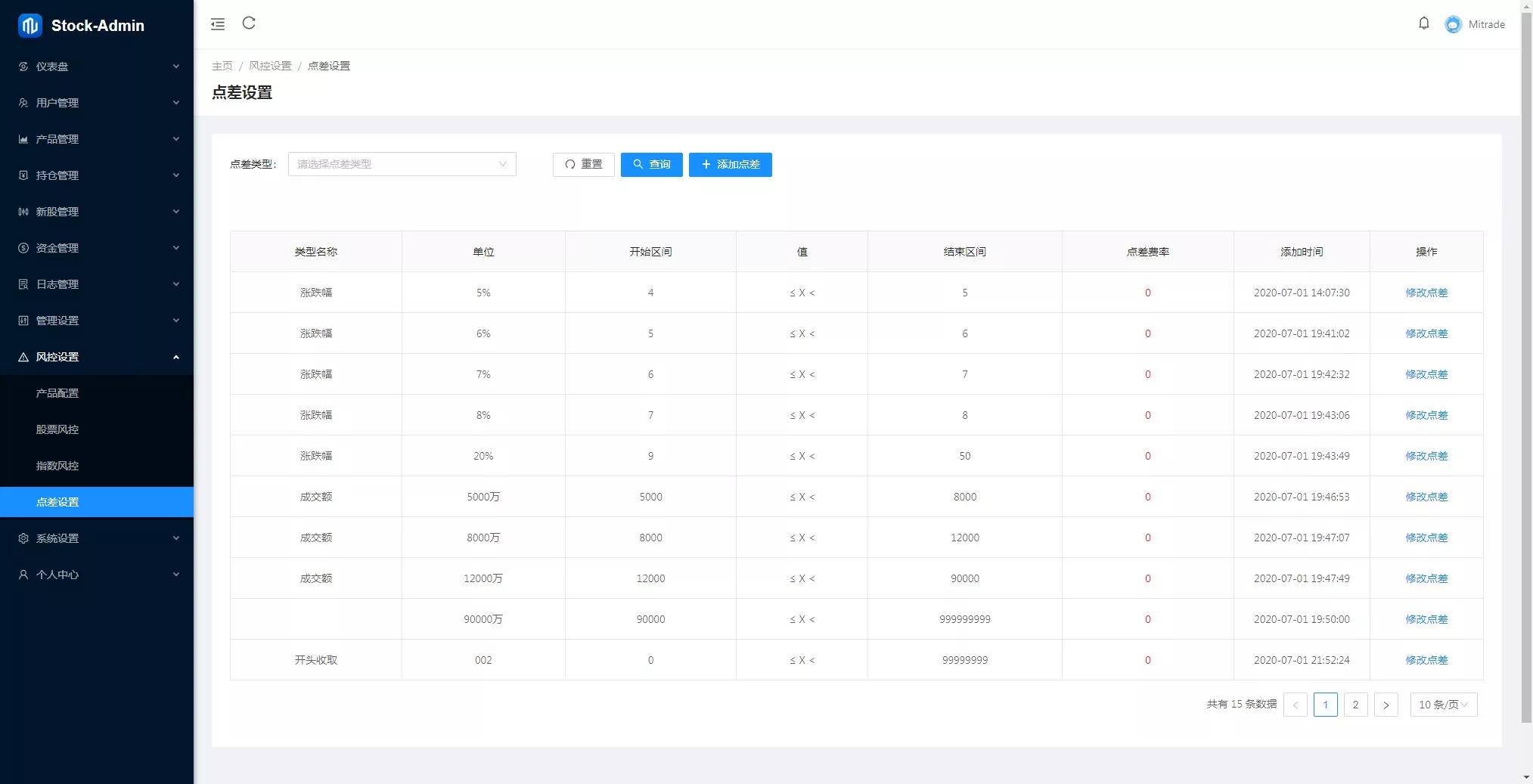Click the 查询 search button
Viewport: 1533px width, 784px height.
click(651, 164)
